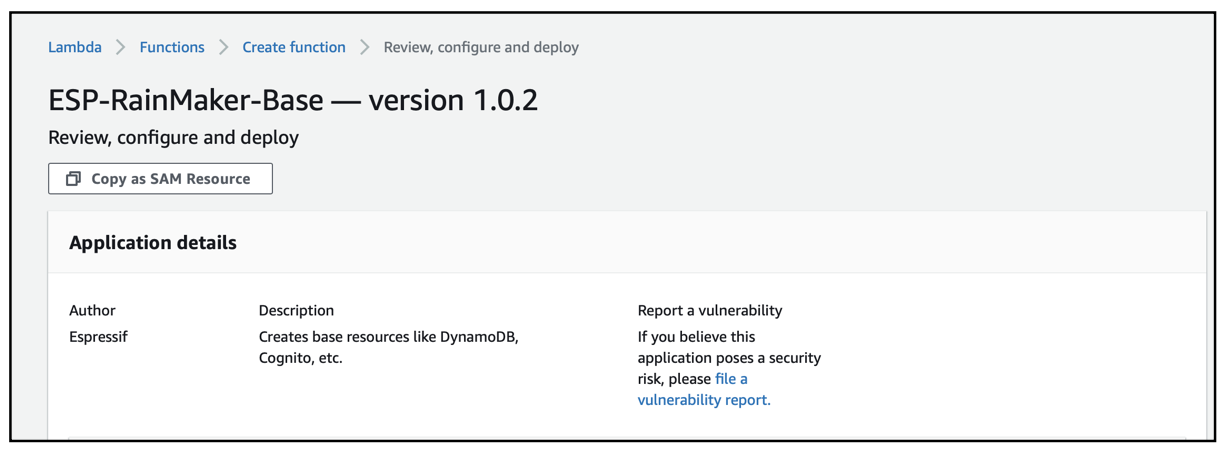1222x454 pixels.
Task: Click the 'Creates base resources like DynamoDB' description text
Action: [x=388, y=337]
